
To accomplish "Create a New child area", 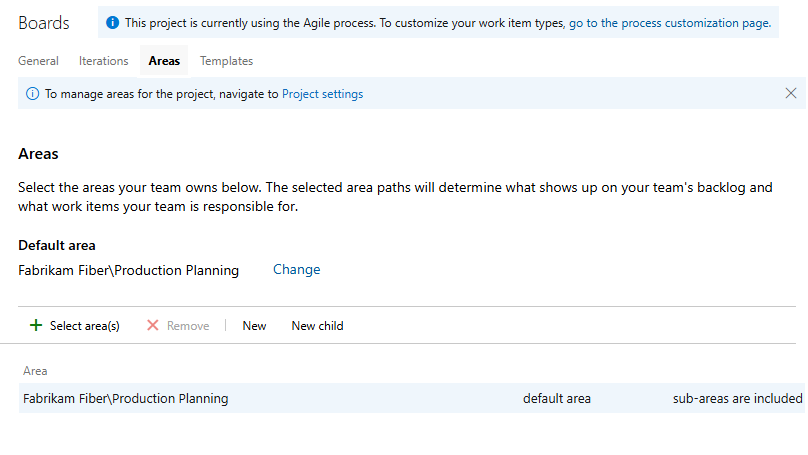I will tap(317, 326).
